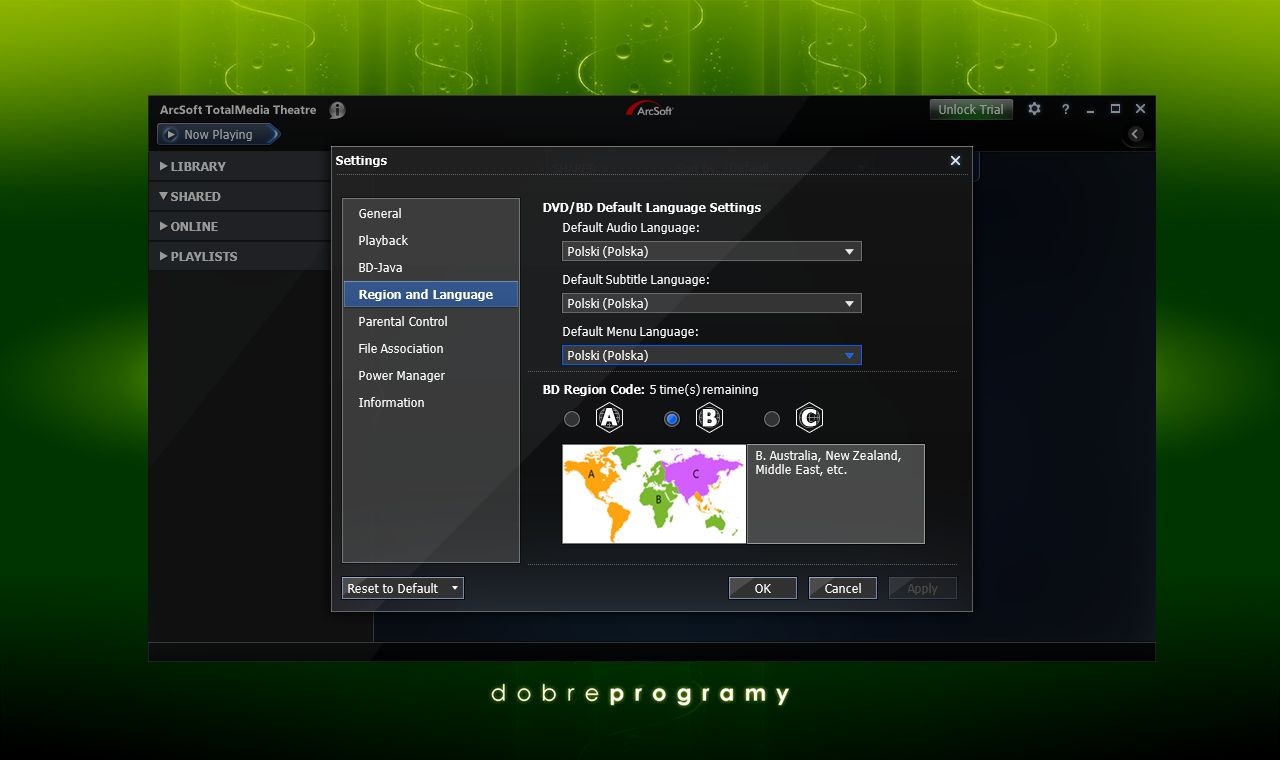Open General settings category
This screenshot has height=760, width=1280.
431,213
